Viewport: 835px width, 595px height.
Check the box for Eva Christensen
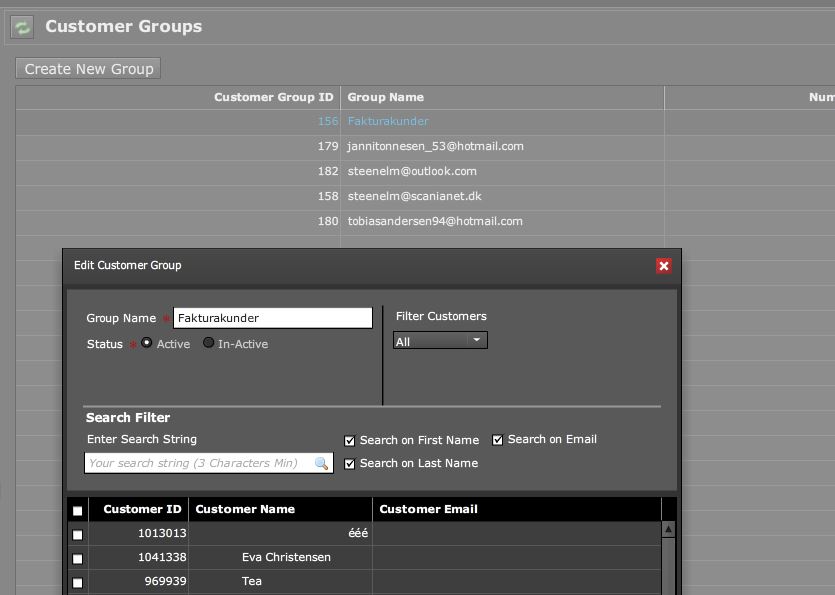click(78, 558)
